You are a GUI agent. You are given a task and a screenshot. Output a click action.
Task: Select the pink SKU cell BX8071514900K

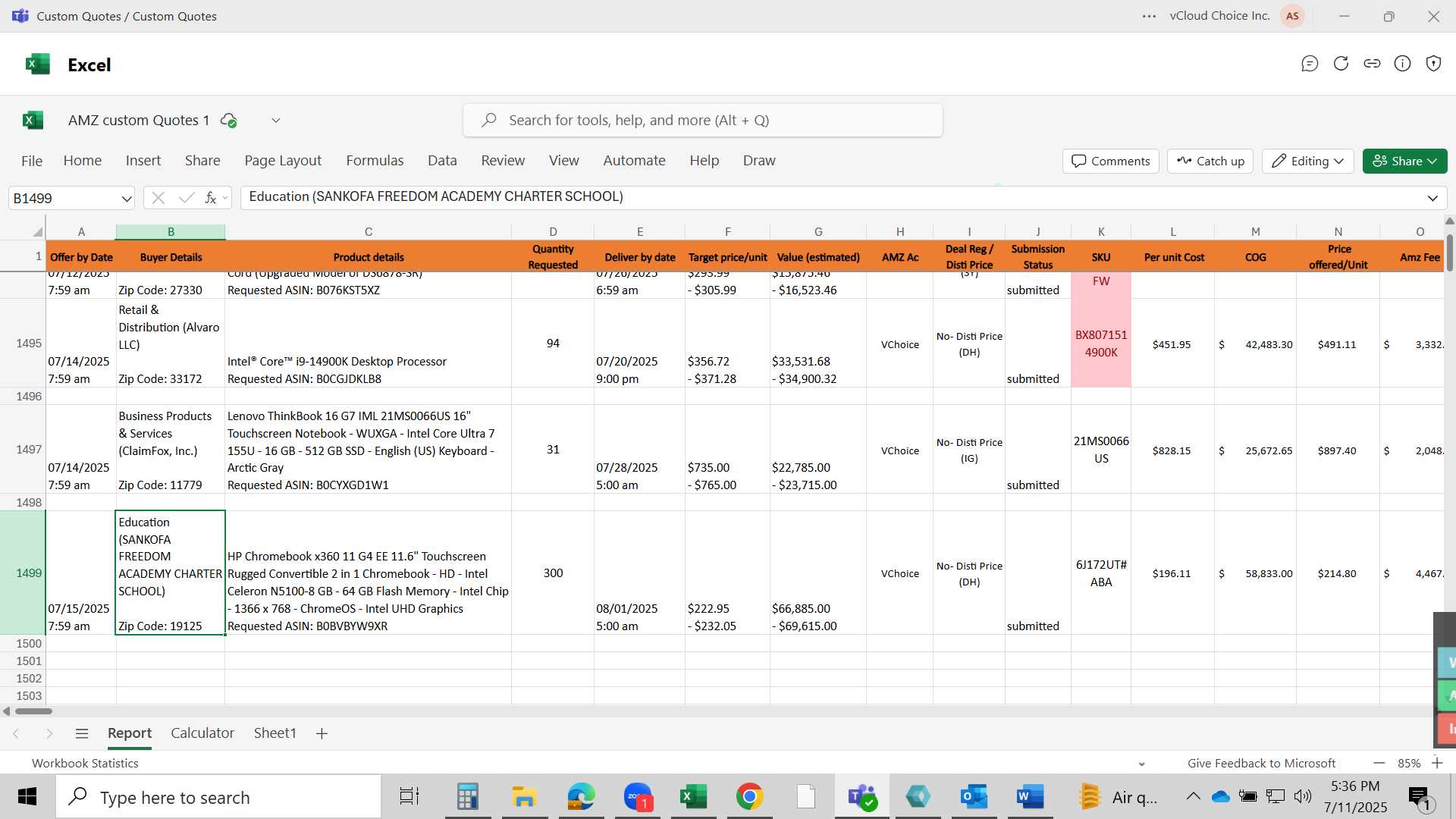click(1101, 344)
